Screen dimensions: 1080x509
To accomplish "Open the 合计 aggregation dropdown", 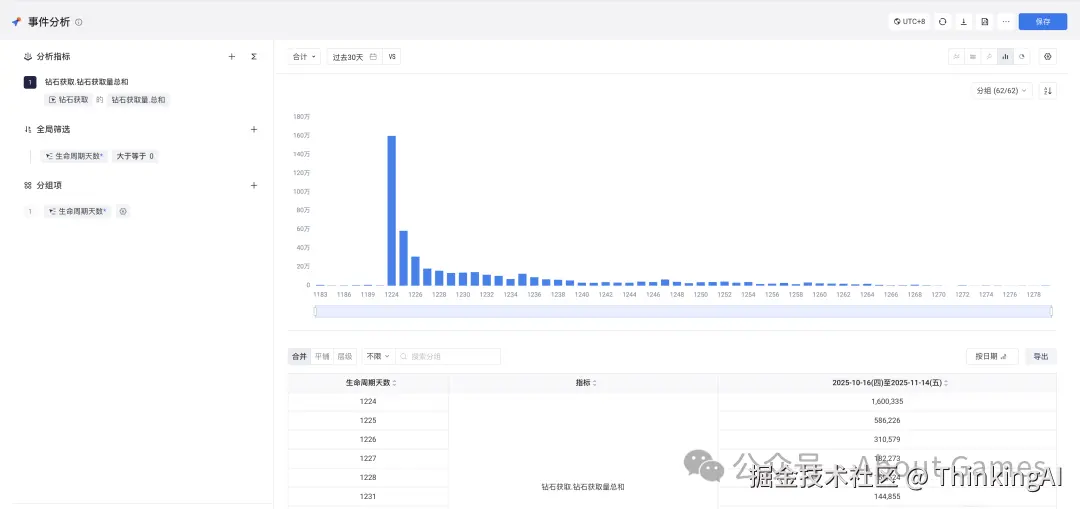I will [x=304, y=57].
